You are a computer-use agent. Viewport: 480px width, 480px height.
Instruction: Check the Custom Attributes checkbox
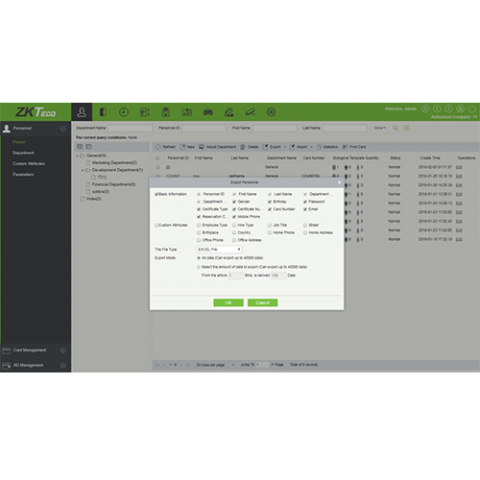(x=156, y=225)
